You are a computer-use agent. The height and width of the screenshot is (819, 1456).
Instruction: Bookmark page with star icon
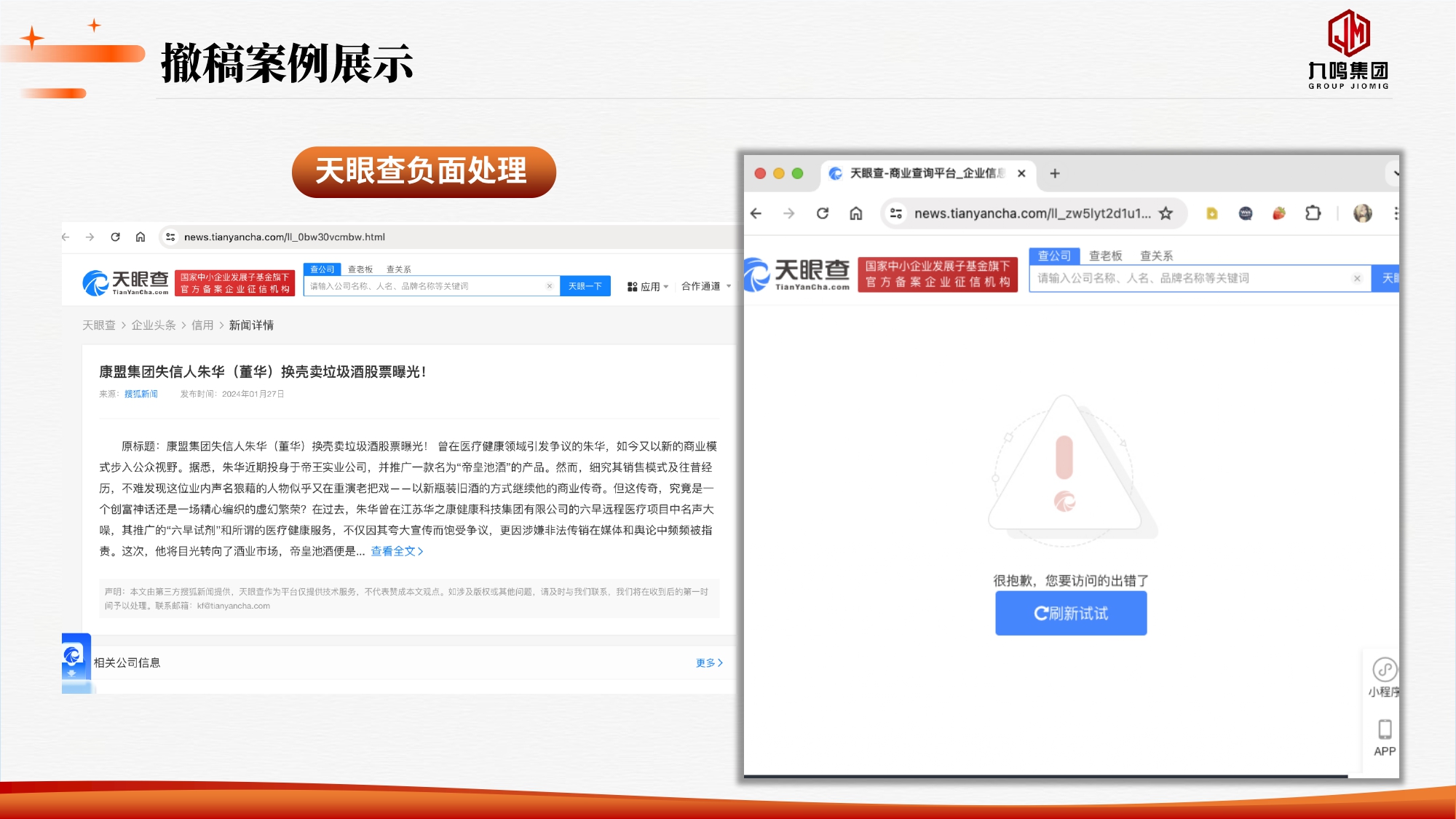(x=1166, y=213)
